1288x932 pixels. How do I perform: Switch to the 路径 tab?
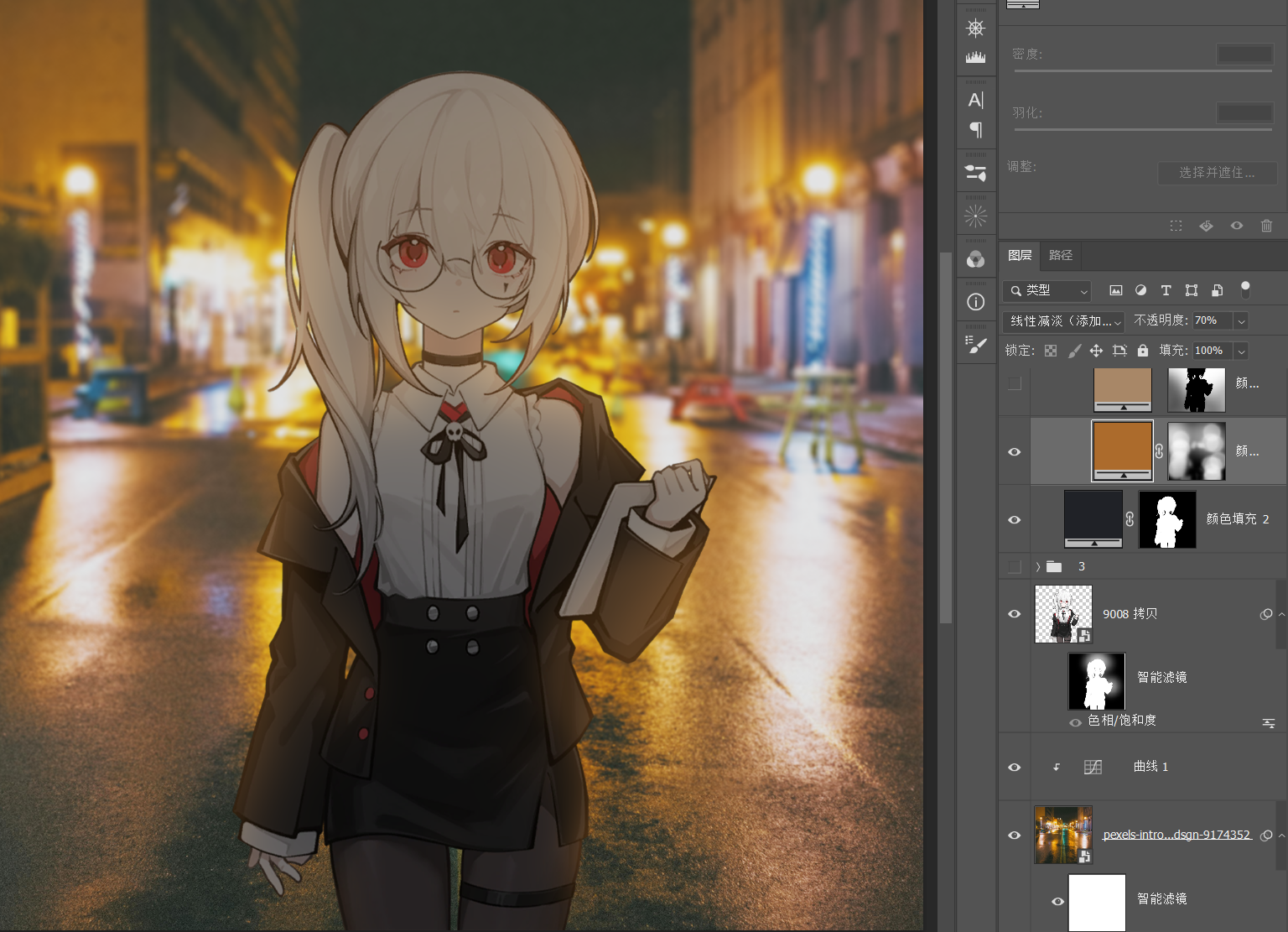coord(1061,255)
